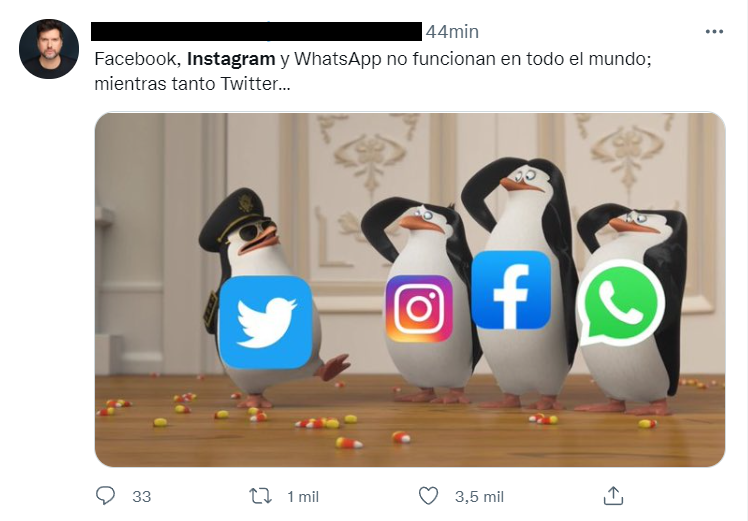Click the retweet arrows icon
Viewport: 748px width, 521px height.
pos(261,496)
